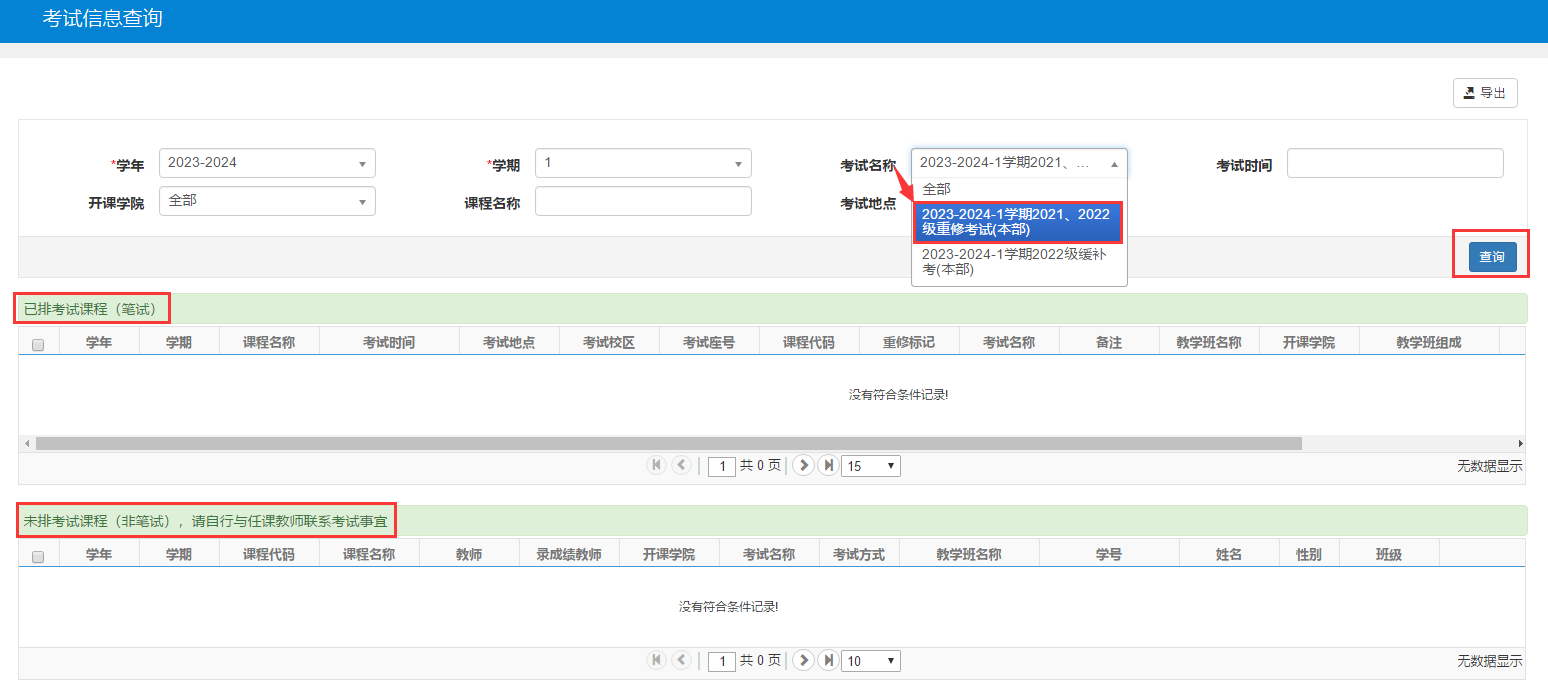Click page number field in written-exam pager
Image resolution: width=1548 pixels, height=700 pixels.
pyautogui.click(x=722, y=466)
